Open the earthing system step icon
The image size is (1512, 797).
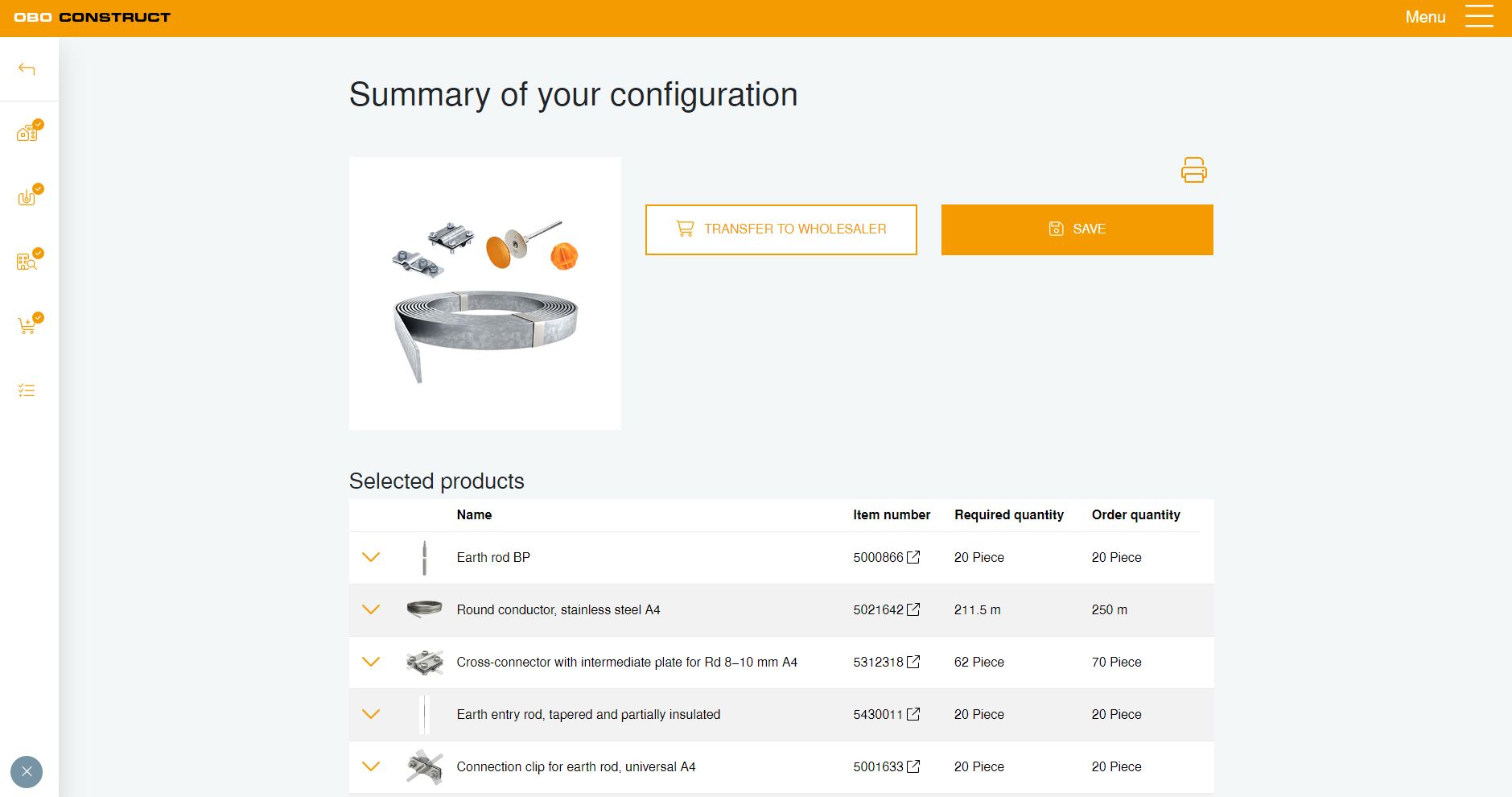pos(27,197)
